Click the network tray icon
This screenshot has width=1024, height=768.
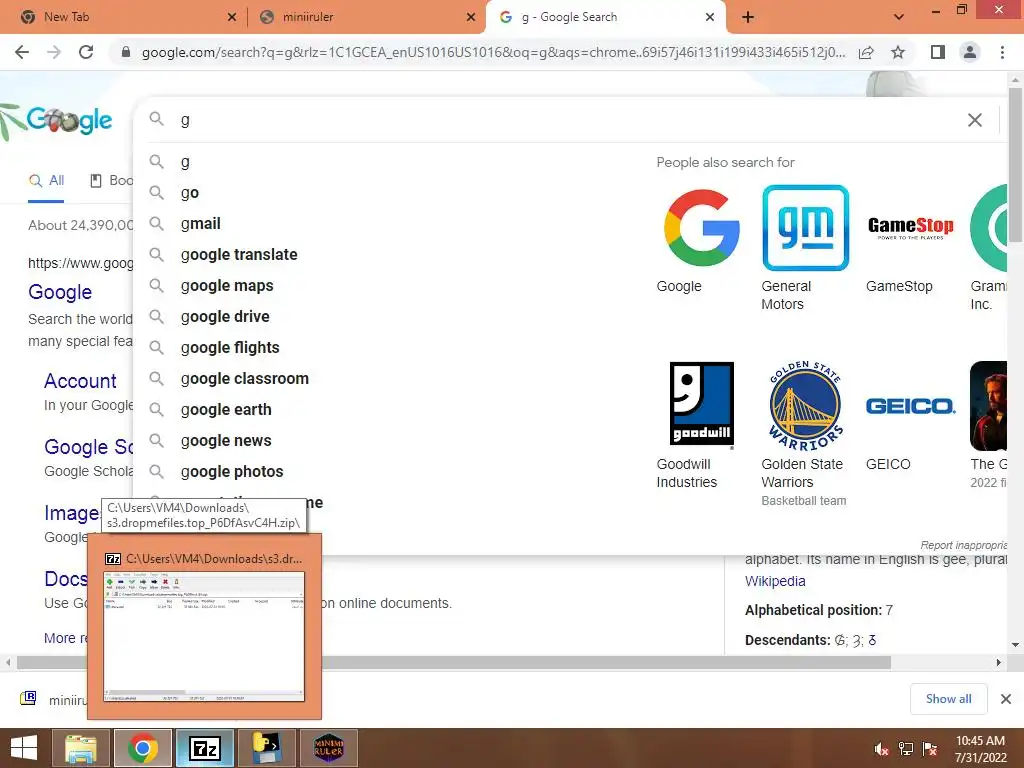click(906, 749)
